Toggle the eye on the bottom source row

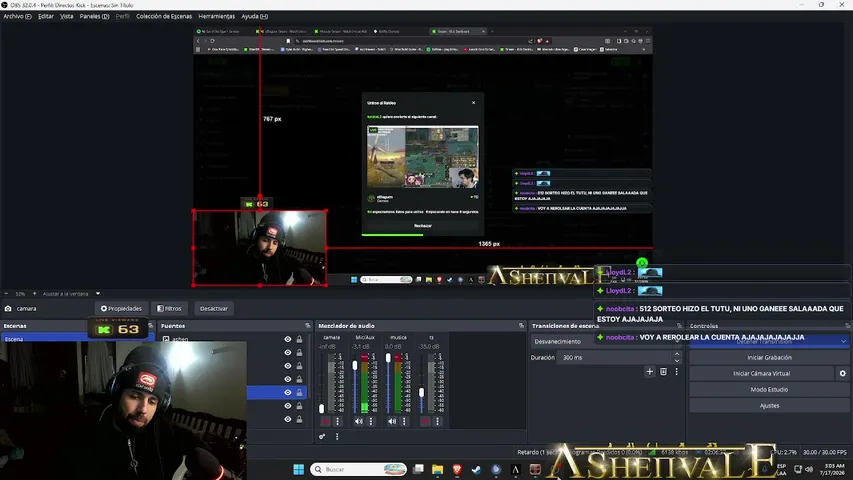[287, 419]
